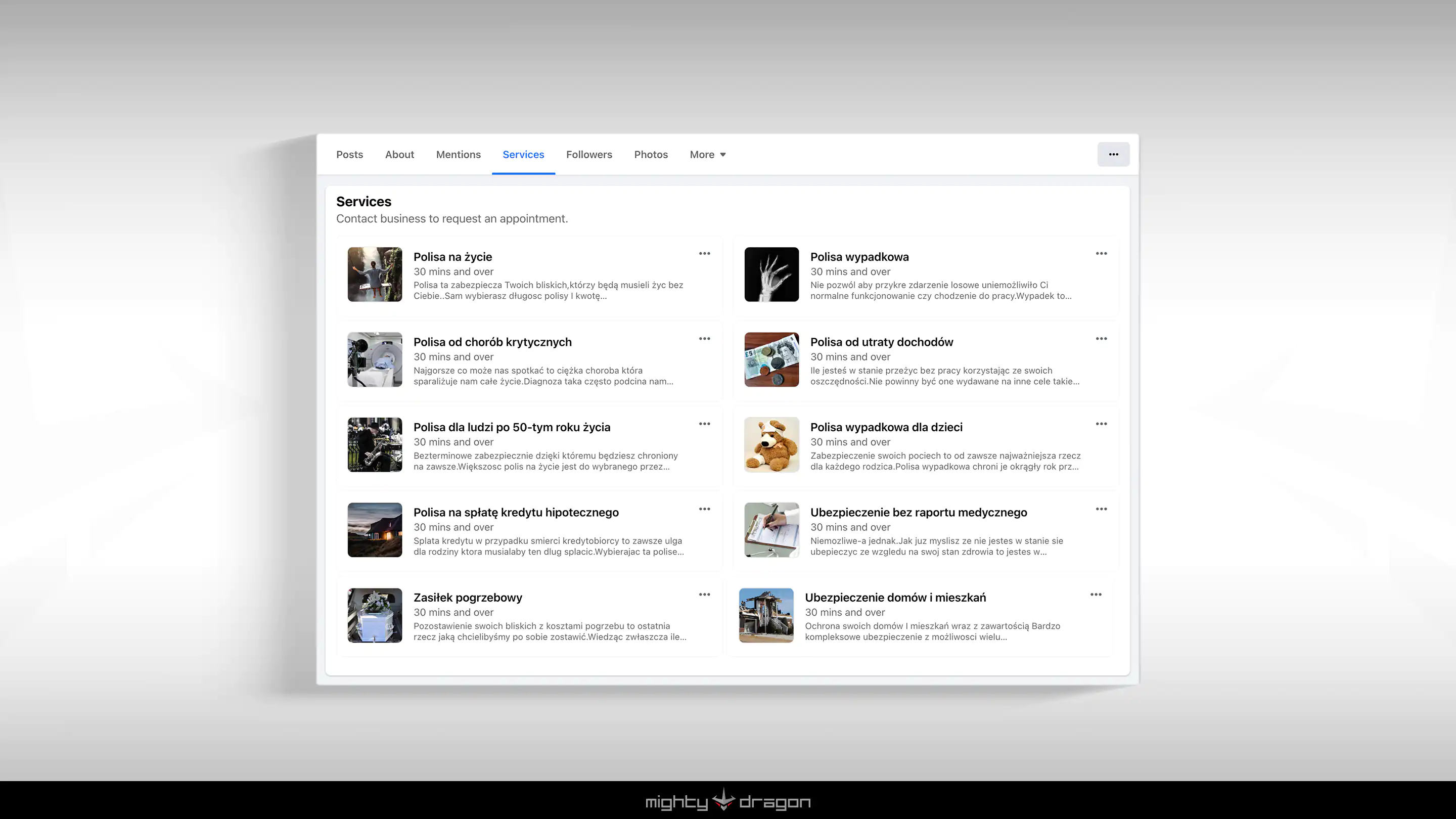Screen dimensions: 1456x819
Task: Click Polisa od utraty dochodów title
Action: point(881,342)
